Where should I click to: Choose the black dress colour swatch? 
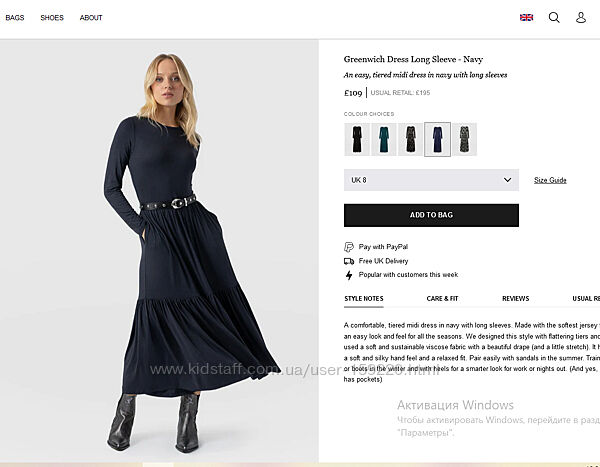pos(357,139)
